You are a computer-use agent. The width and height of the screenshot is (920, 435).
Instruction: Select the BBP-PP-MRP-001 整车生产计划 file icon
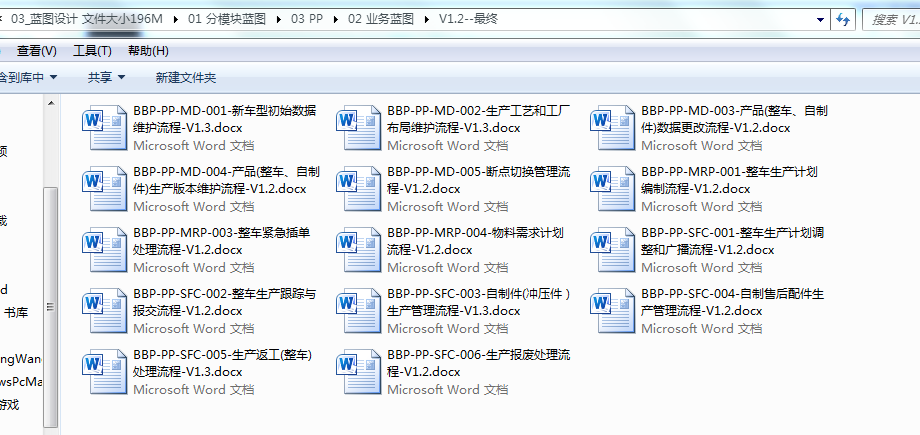tap(613, 188)
